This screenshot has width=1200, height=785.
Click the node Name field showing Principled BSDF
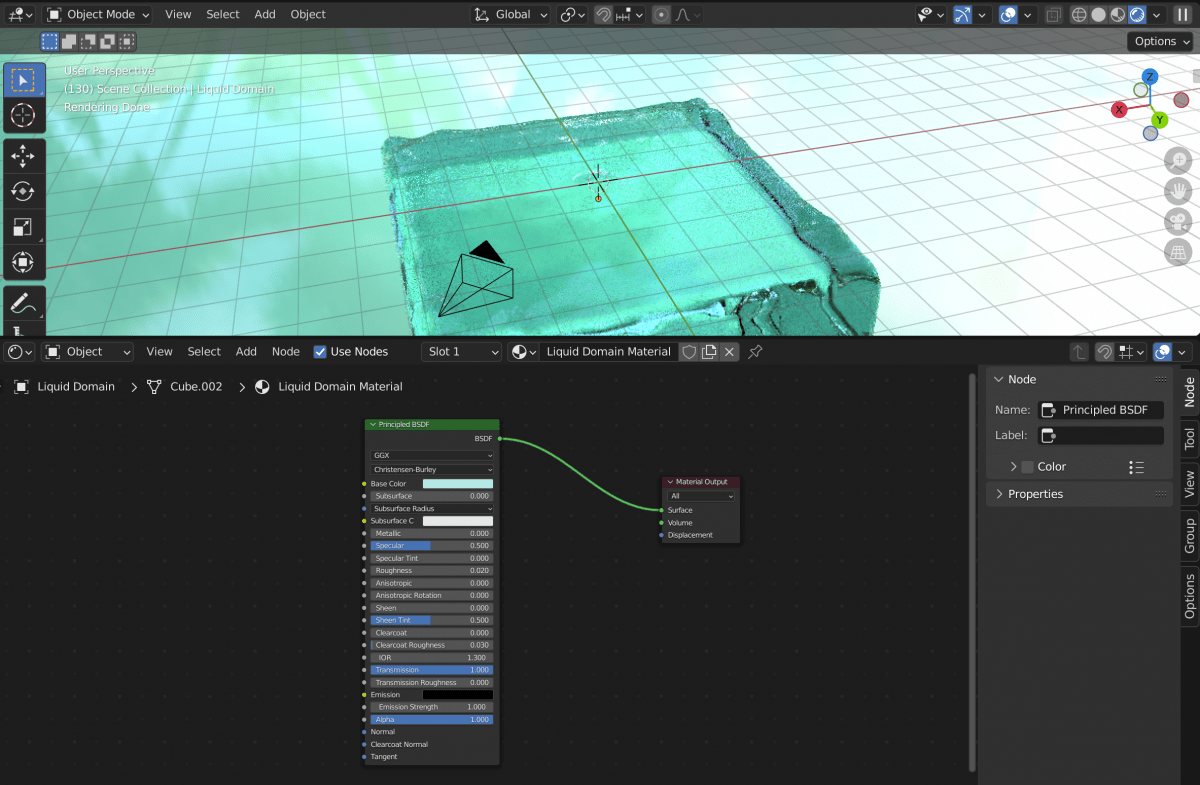click(1101, 410)
